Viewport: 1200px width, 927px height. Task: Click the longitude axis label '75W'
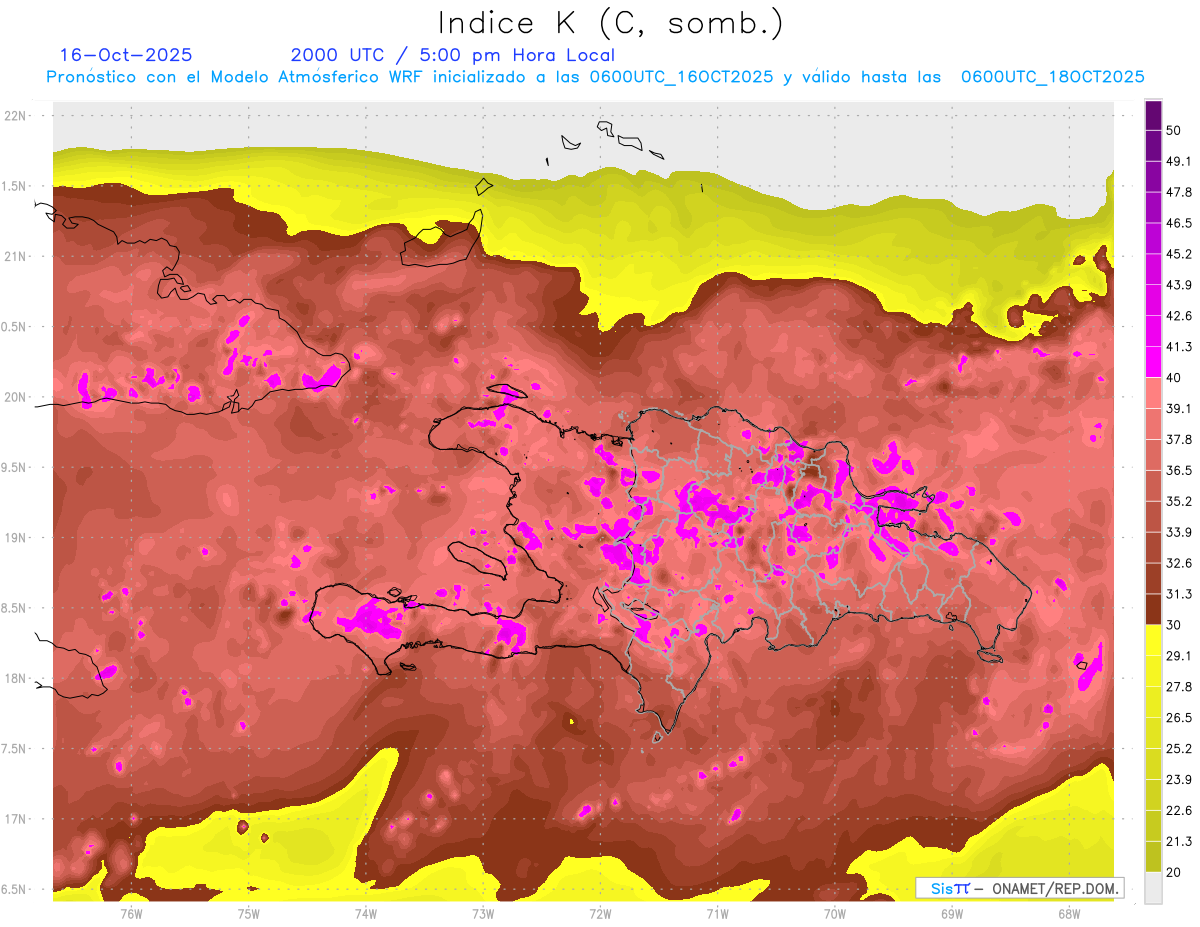pos(249,913)
